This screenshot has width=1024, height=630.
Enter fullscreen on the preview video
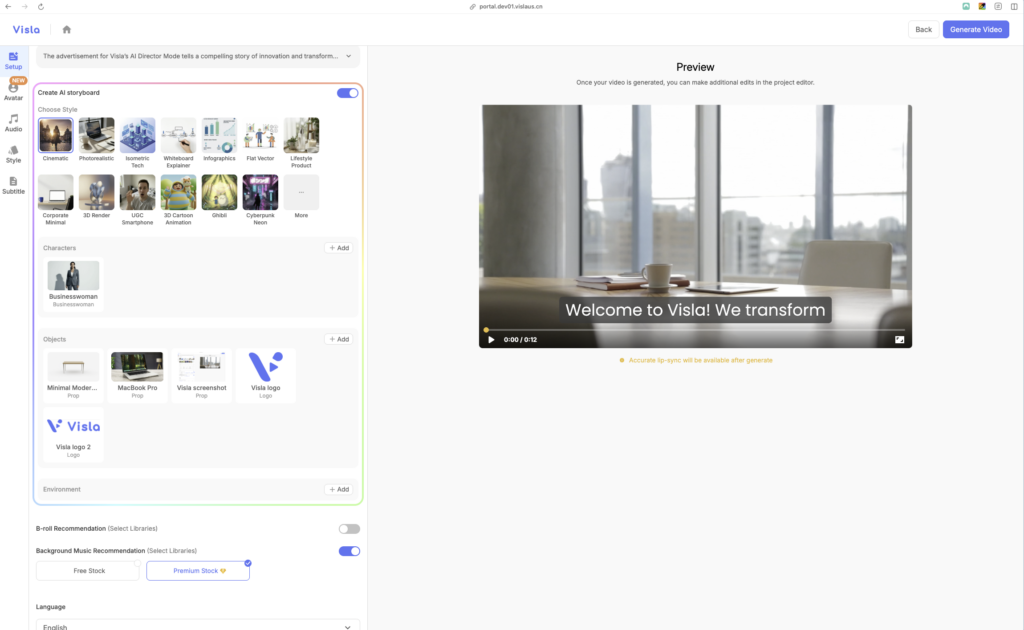pos(899,340)
